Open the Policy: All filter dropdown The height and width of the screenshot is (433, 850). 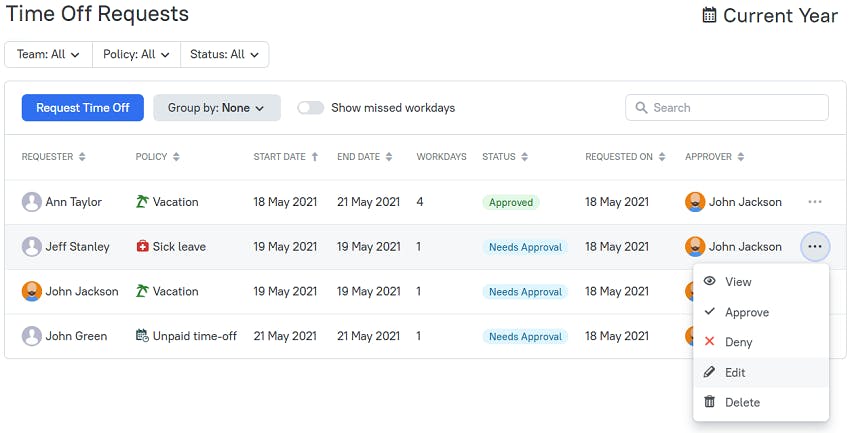(136, 54)
